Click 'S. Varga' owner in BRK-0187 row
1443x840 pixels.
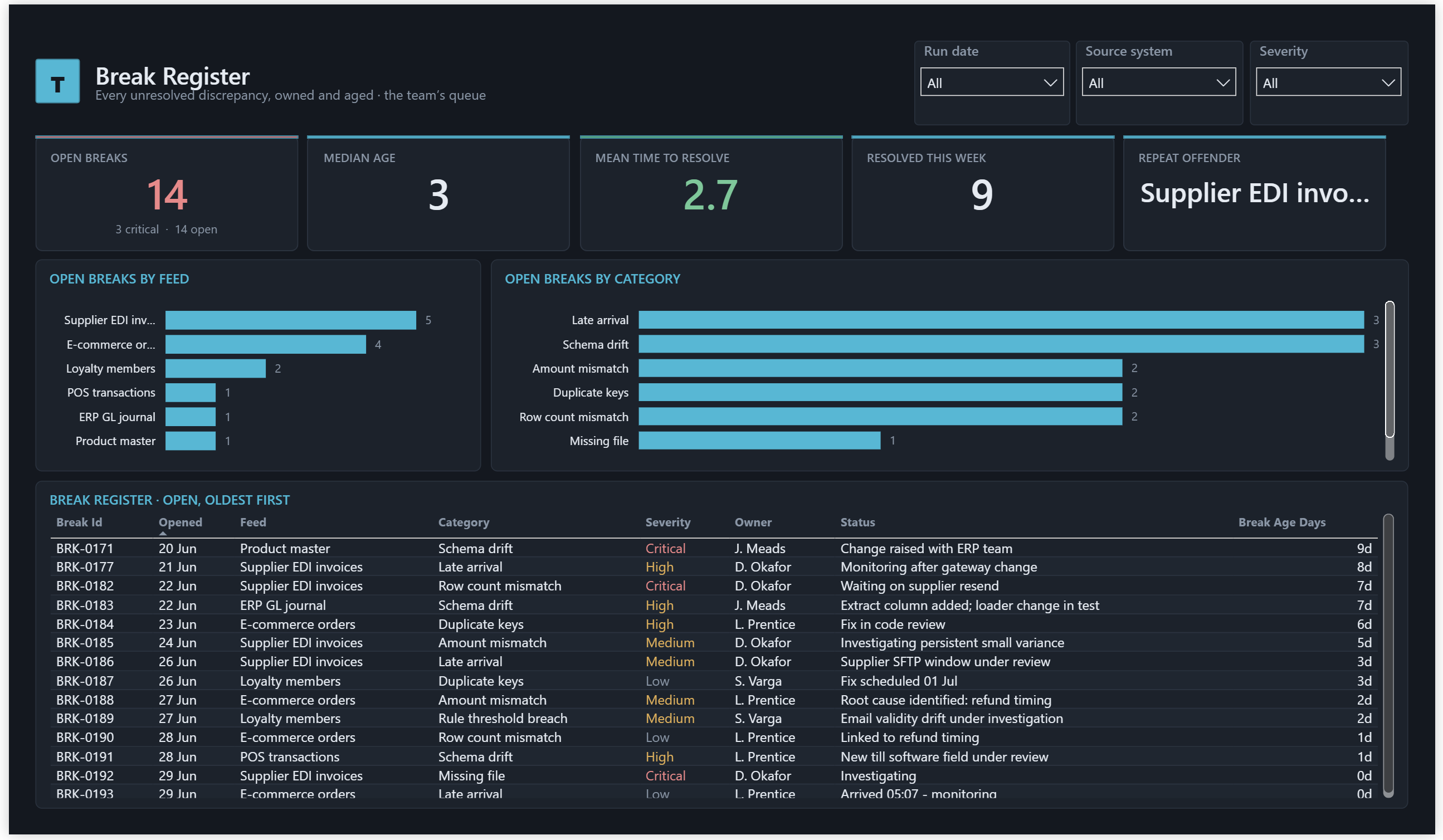(758, 681)
